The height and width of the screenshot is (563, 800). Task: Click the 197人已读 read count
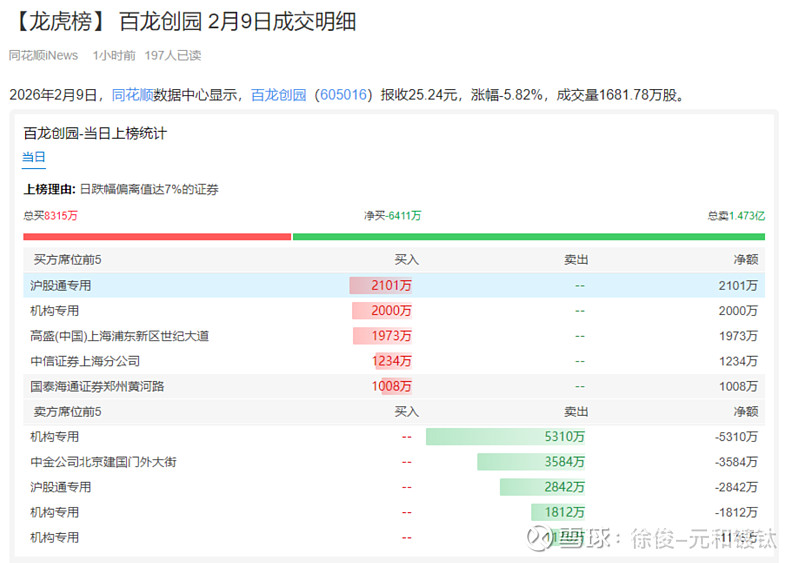click(173, 55)
